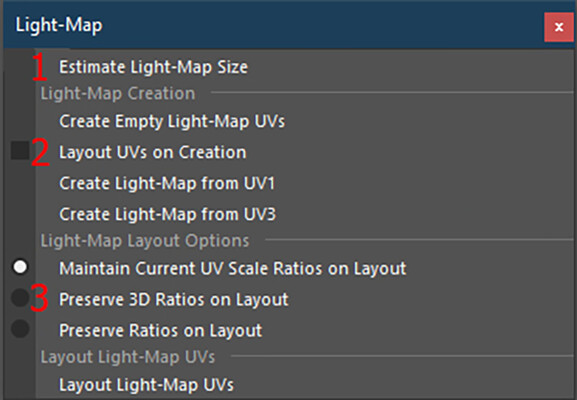Select Create Light-Map from UV1
Viewport: 577px width, 400px height.
167,183
